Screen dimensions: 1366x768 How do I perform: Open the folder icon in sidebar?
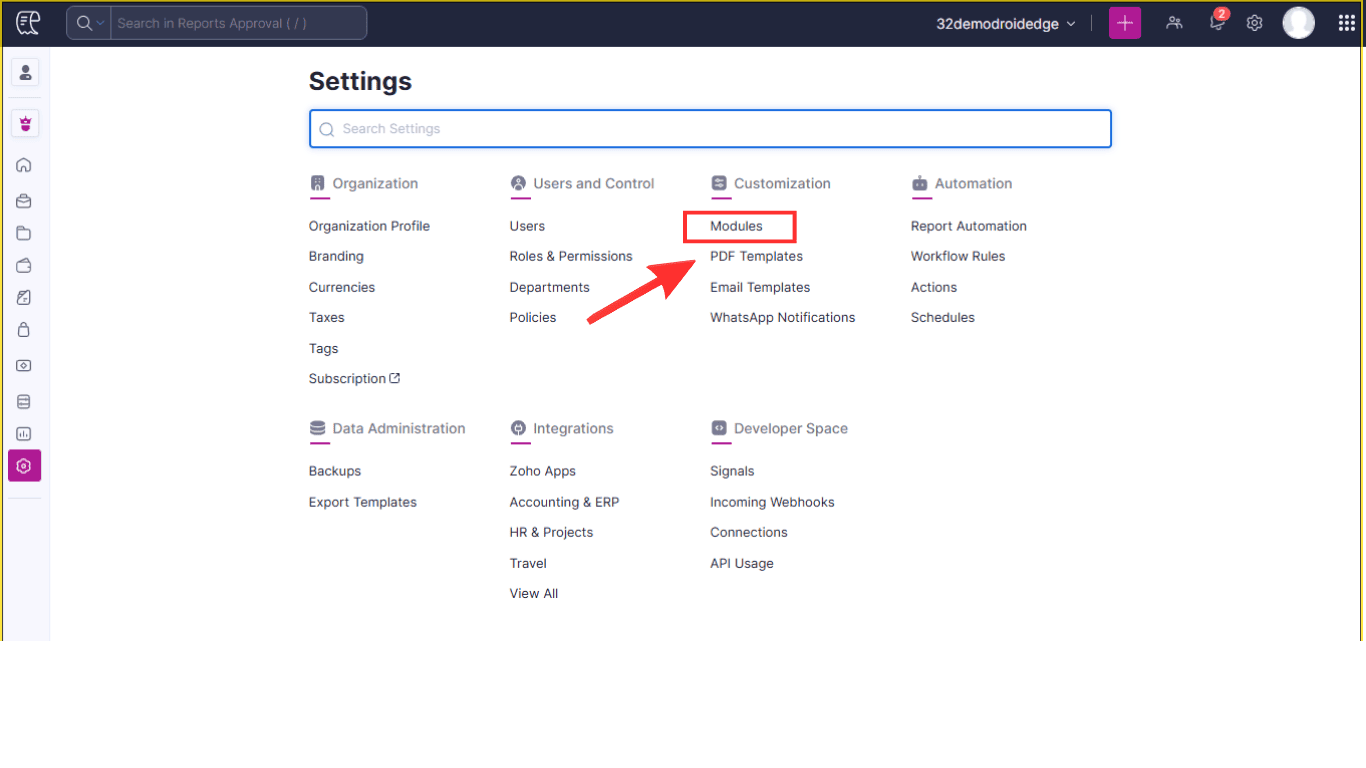24,233
